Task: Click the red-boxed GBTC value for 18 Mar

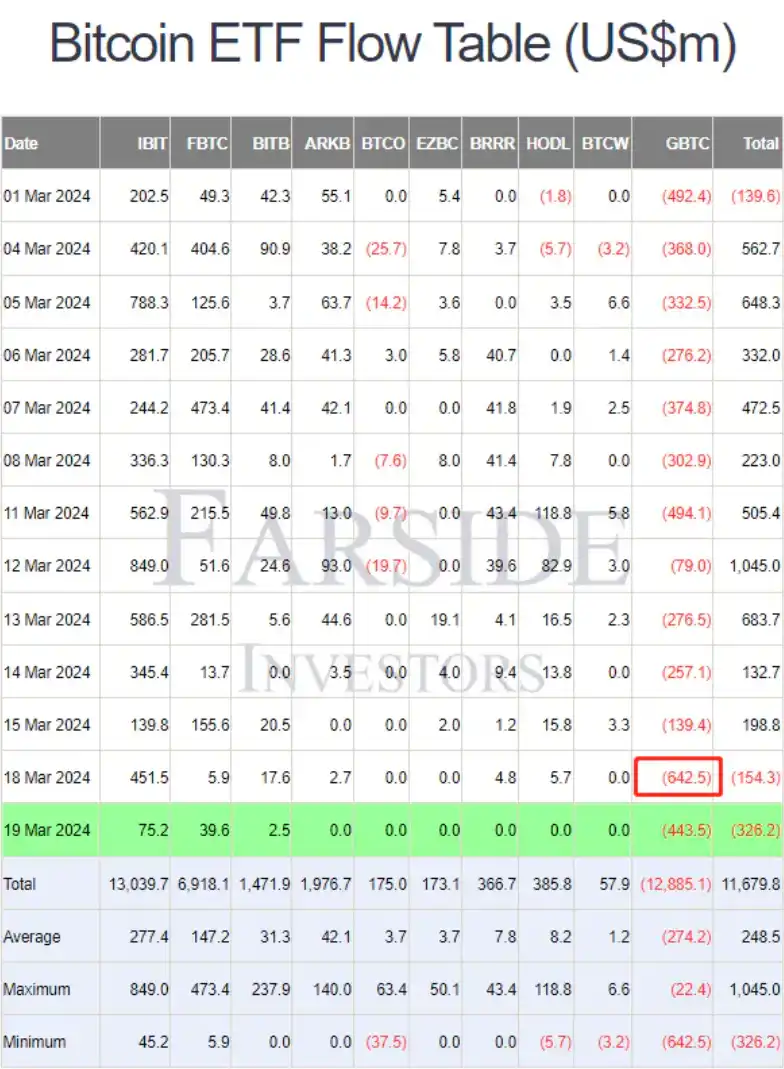Action: point(679,777)
